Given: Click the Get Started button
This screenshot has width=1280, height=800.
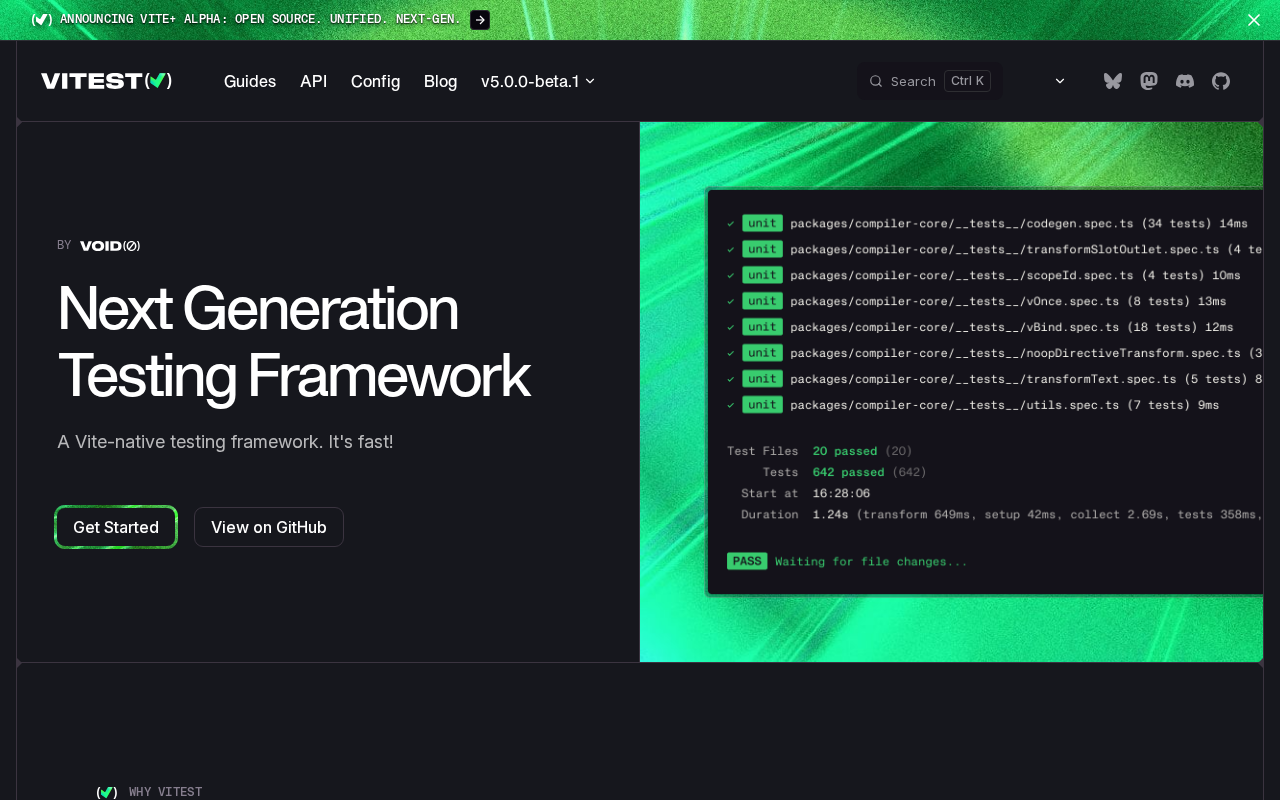Looking at the screenshot, I should 116,527.
